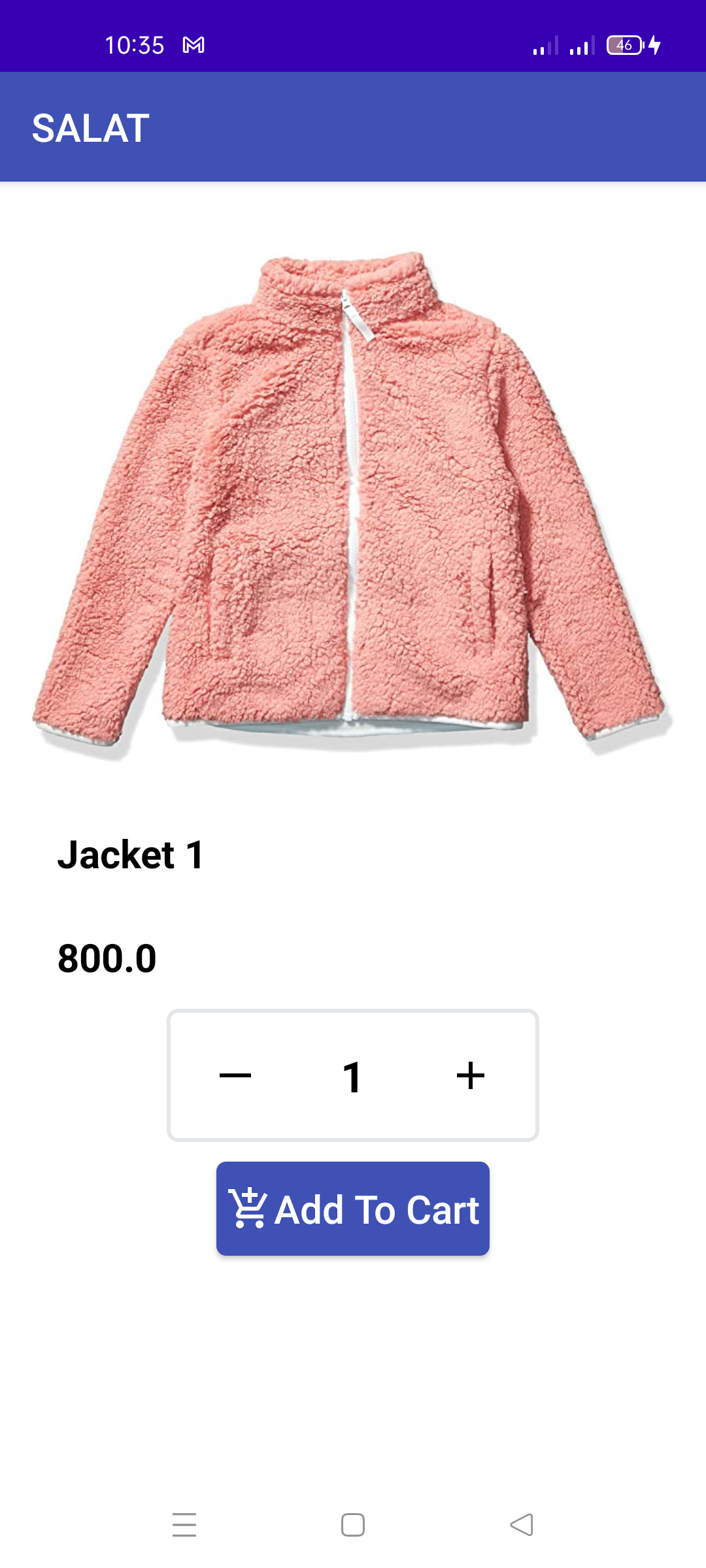The height and width of the screenshot is (1568, 706).
Task: Click the Add To Cart button
Action: click(x=353, y=1209)
